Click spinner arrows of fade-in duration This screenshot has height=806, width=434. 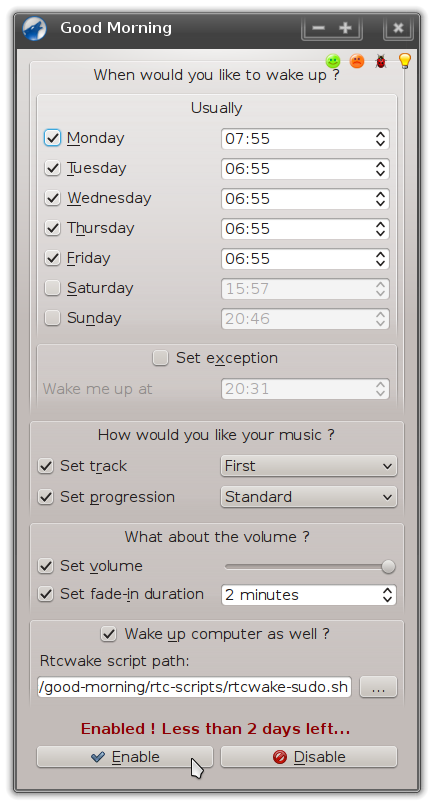(x=388, y=595)
